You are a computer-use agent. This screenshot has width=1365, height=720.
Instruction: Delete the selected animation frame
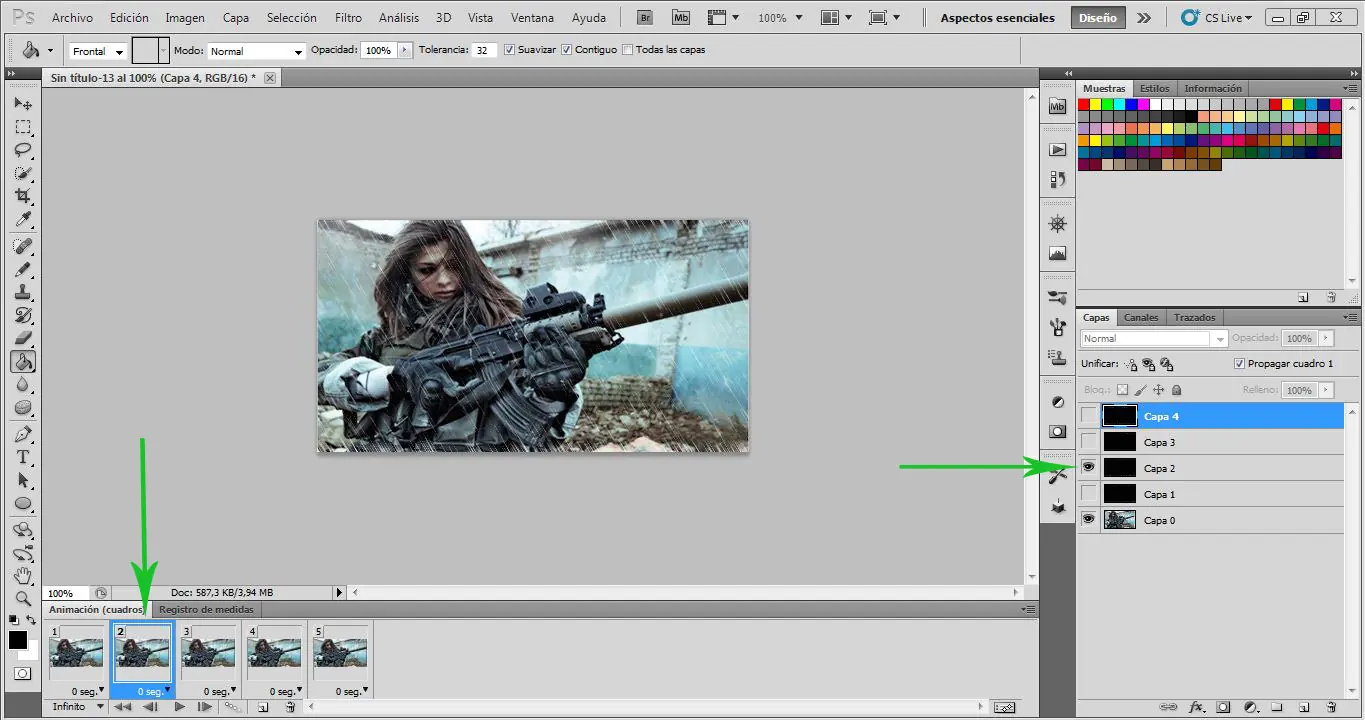290,707
